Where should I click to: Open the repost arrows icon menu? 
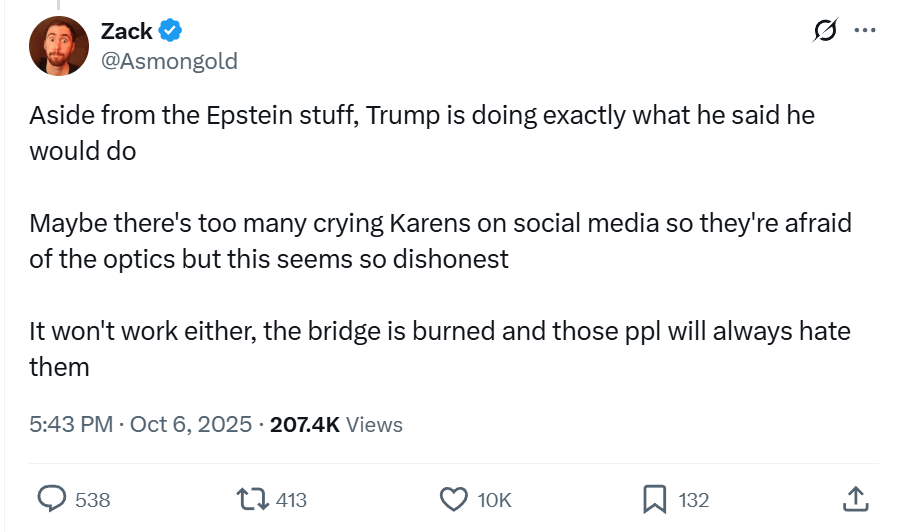251,499
